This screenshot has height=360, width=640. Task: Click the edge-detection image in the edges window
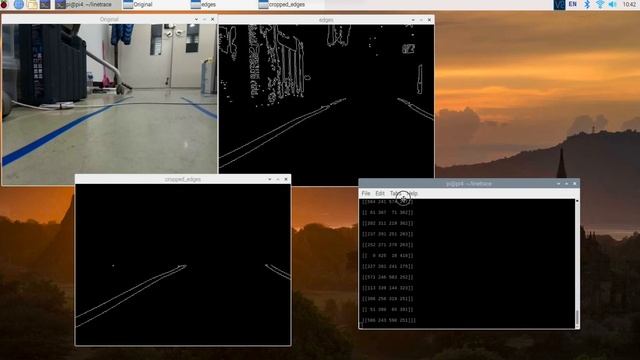tap(327, 105)
